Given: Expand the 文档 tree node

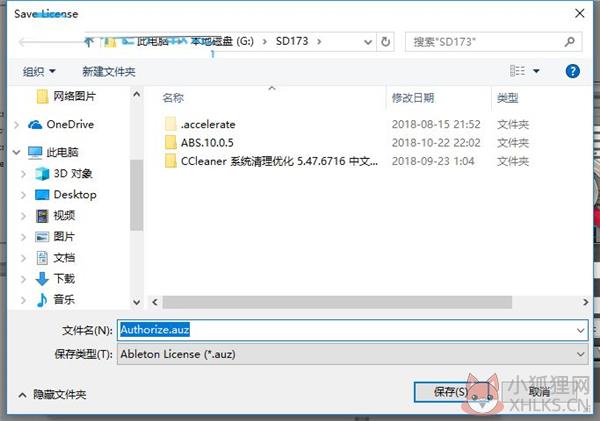Looking at the screenshot, I should tap(23, 258).
